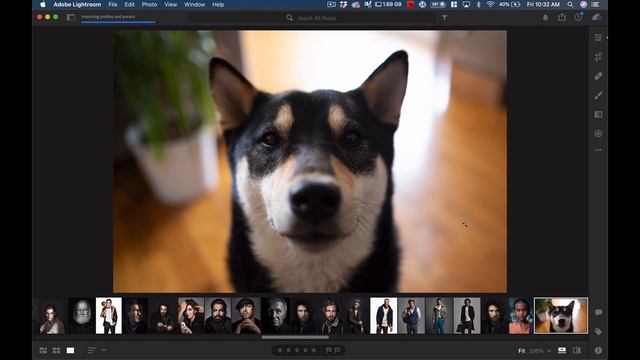Open the File menu
The image size is (640, 360).
coord(113,4)
